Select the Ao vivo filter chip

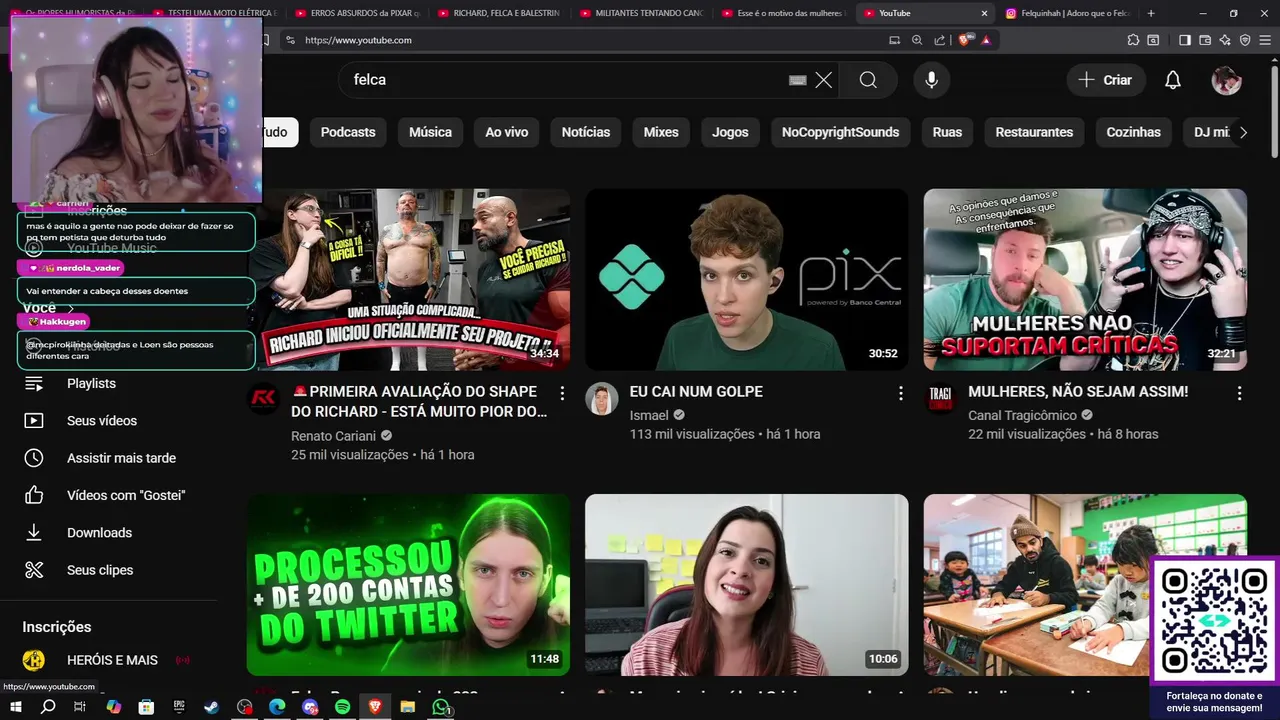506,132
